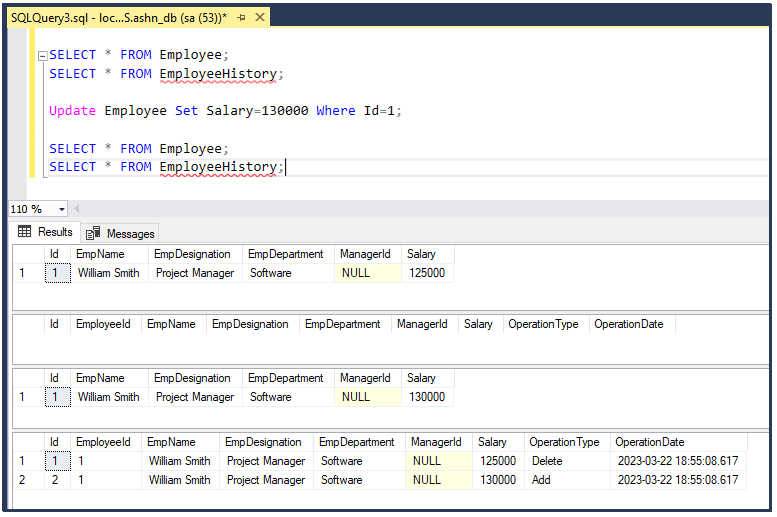Collapse the SELECT code block outline toggle

(x=43, y=56)
